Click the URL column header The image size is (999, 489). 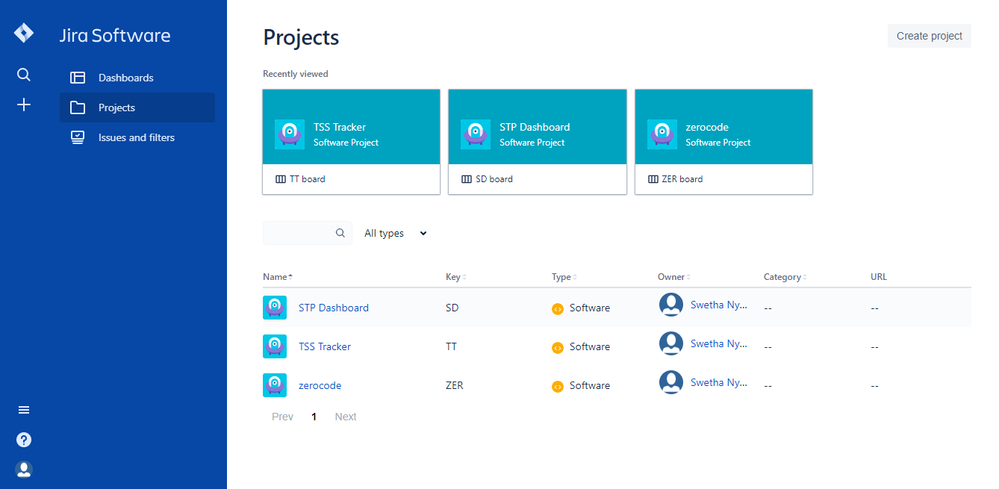point(879,277)
